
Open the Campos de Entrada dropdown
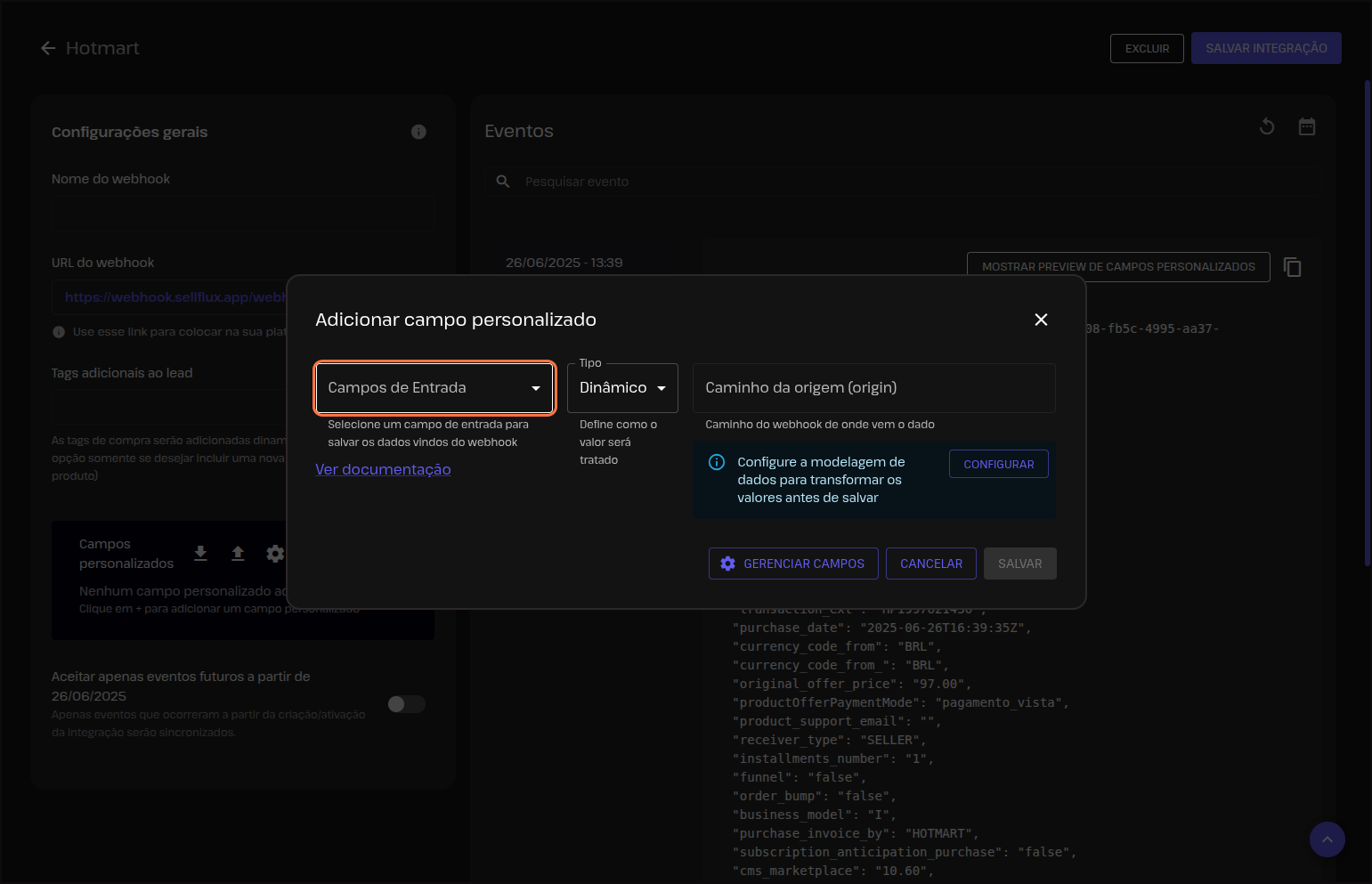(434, 388)
